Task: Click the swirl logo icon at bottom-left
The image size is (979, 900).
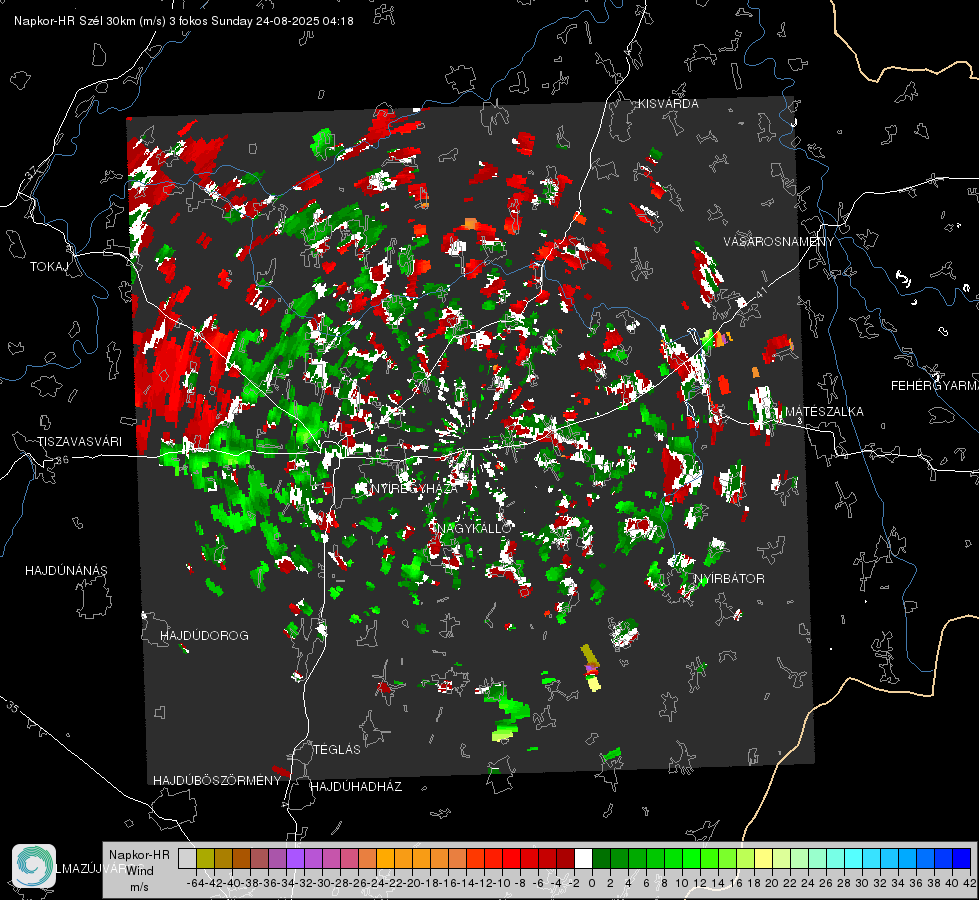Action: tap(34, 866)
